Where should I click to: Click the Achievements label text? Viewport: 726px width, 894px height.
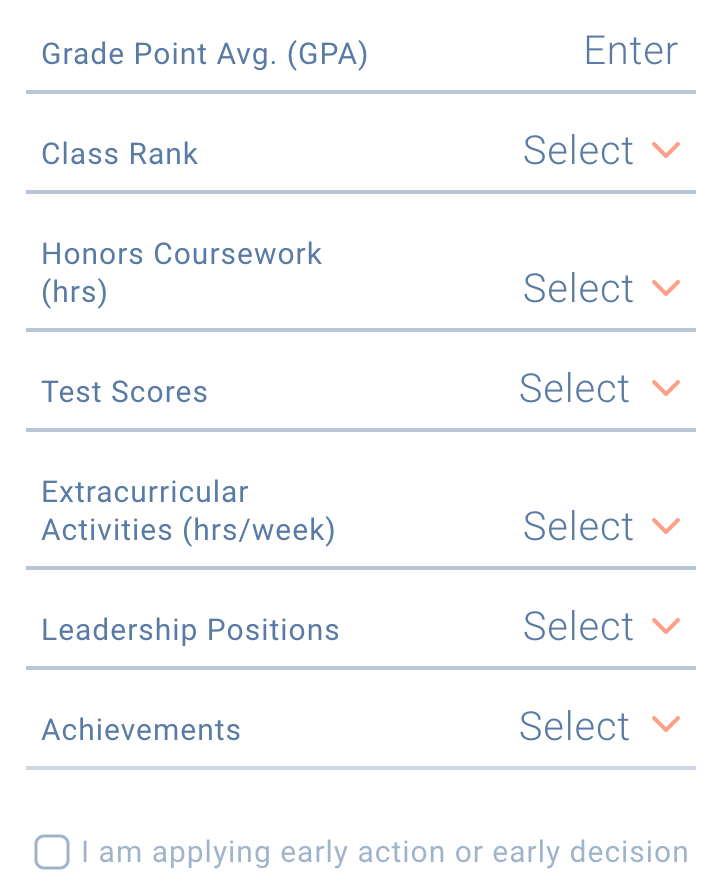click(141, 730)
